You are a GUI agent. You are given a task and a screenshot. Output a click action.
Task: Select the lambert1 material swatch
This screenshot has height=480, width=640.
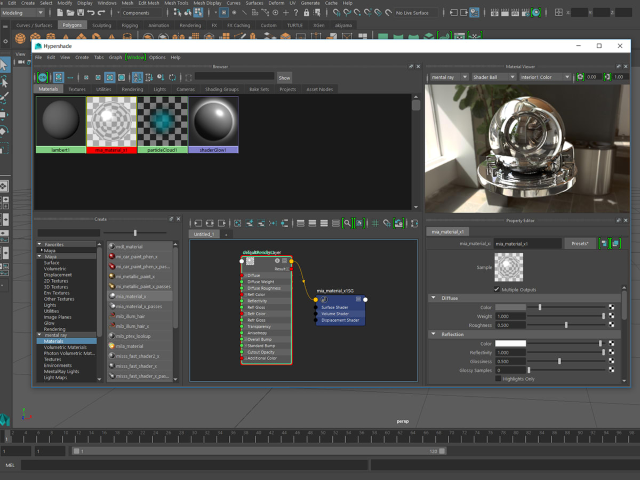pos(61,124)
